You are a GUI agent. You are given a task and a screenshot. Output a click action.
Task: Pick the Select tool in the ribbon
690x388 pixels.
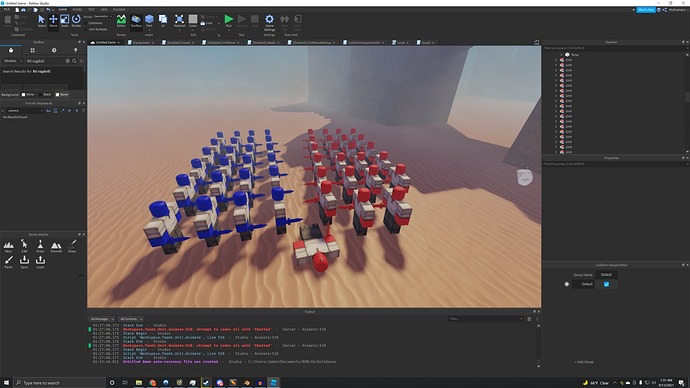pos(41,21)
